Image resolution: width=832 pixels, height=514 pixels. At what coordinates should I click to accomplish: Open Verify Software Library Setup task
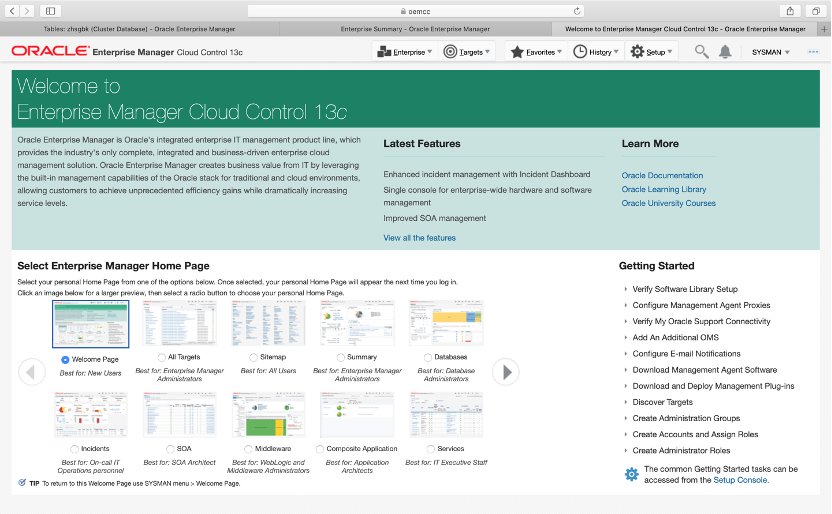[x=685, y=289]
